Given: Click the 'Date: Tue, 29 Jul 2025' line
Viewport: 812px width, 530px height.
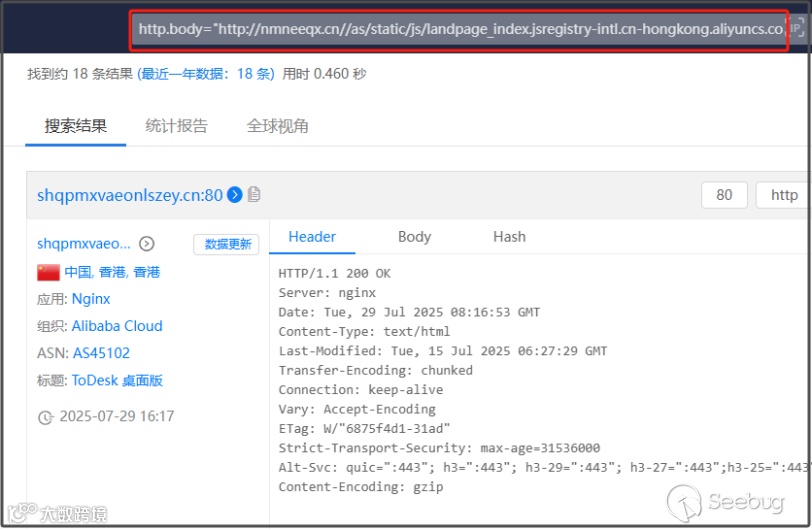Looking at the screenshot, I should (x=409, y=312).
